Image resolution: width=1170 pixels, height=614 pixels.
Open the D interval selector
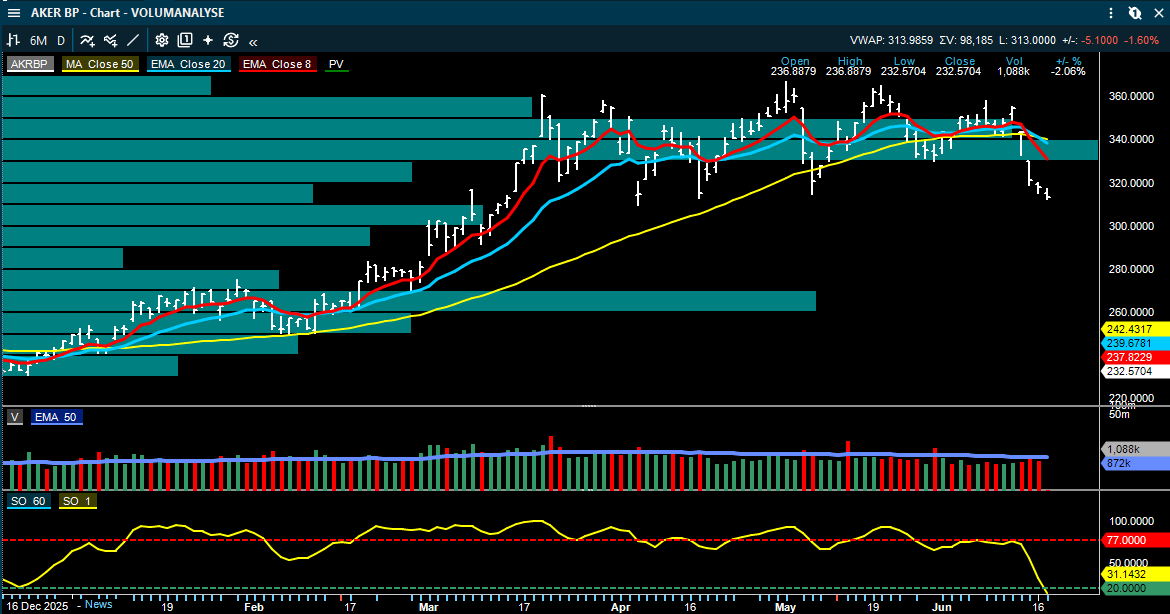pyautogui.click(x=61, y=41)
